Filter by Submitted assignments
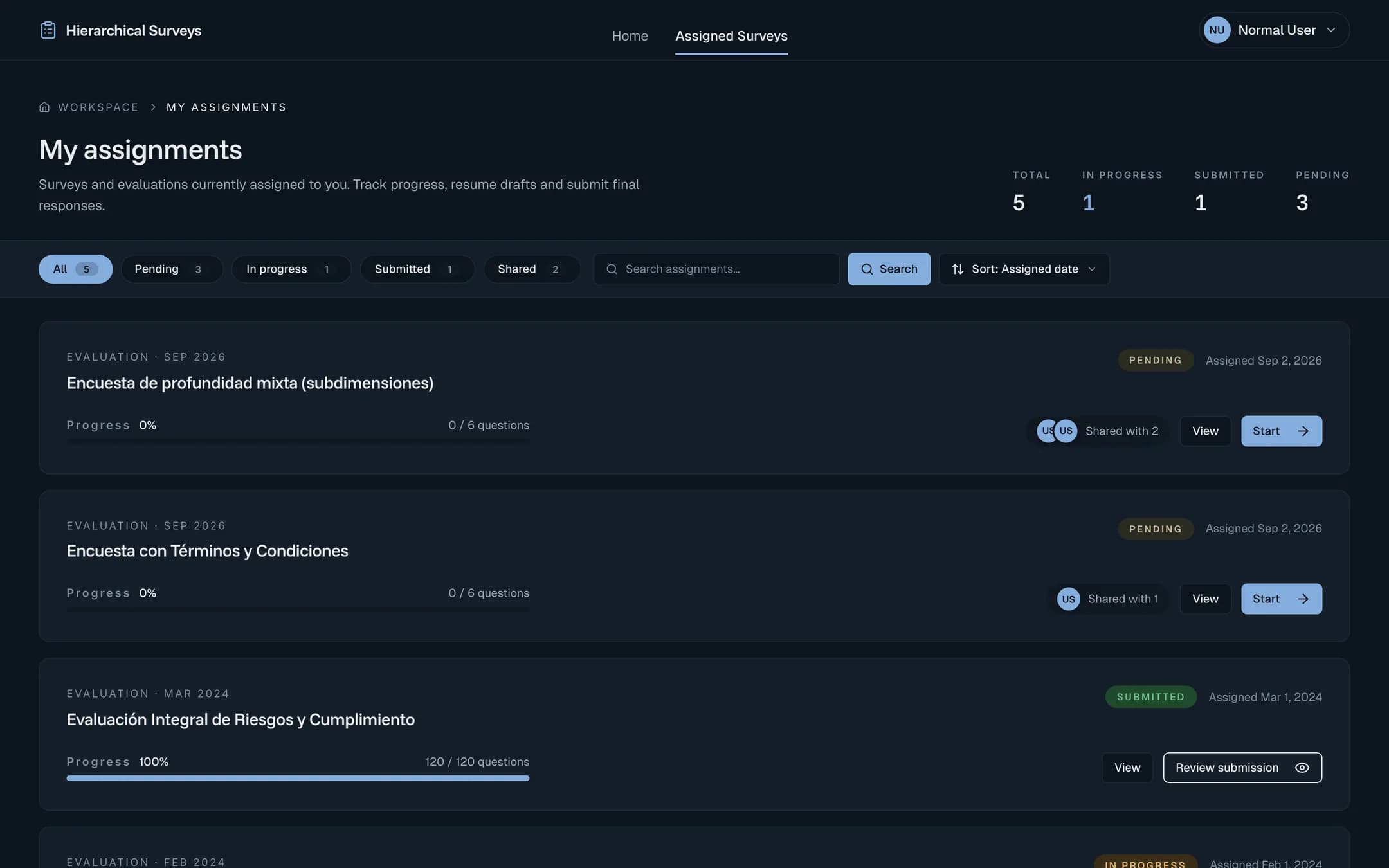Image resolution: width=1389 pixels, height=868 pixels. point(417,269)
